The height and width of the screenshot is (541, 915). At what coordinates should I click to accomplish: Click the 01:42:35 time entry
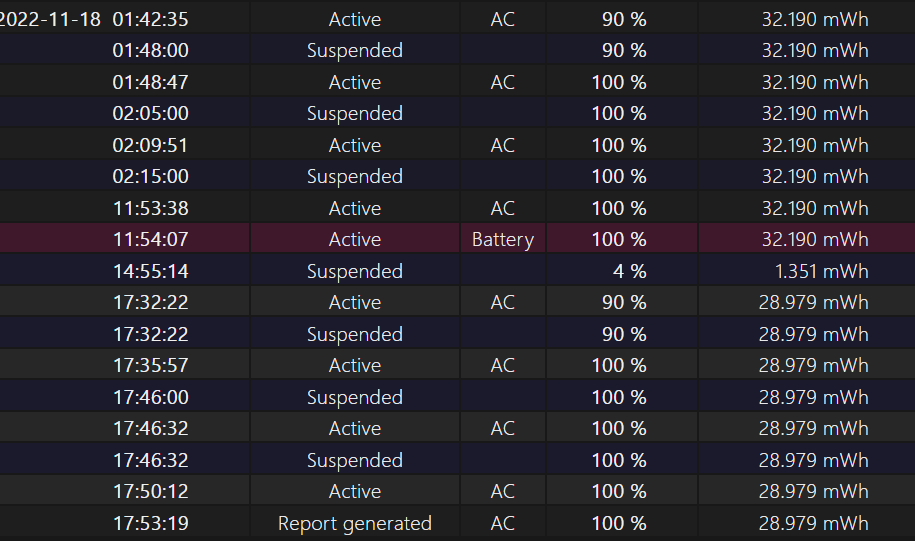point(151,19)
